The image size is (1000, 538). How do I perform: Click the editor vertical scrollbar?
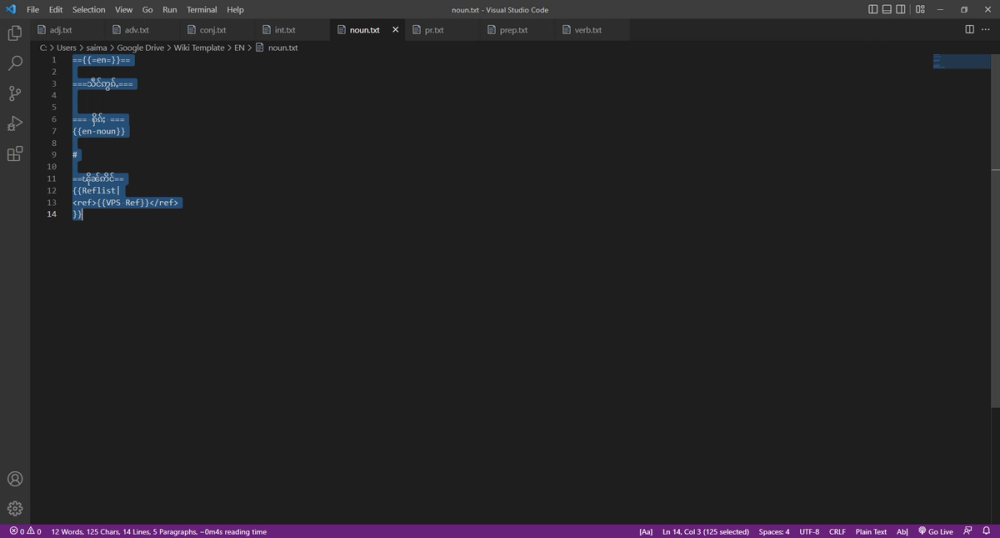[x=996, y=231]
